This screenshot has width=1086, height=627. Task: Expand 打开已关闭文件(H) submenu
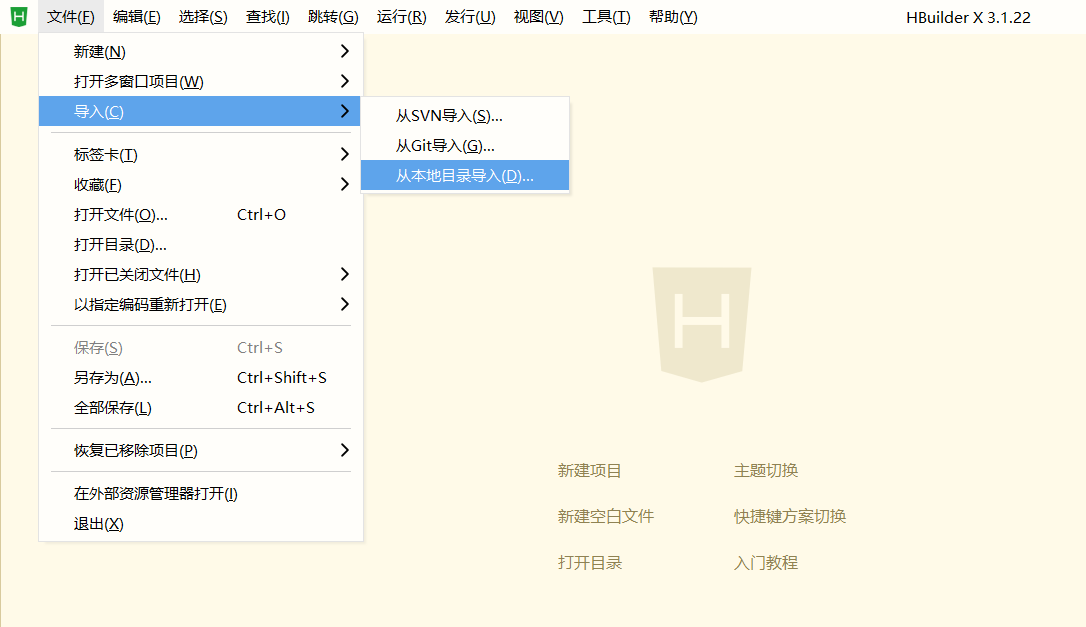coord(200,274)
